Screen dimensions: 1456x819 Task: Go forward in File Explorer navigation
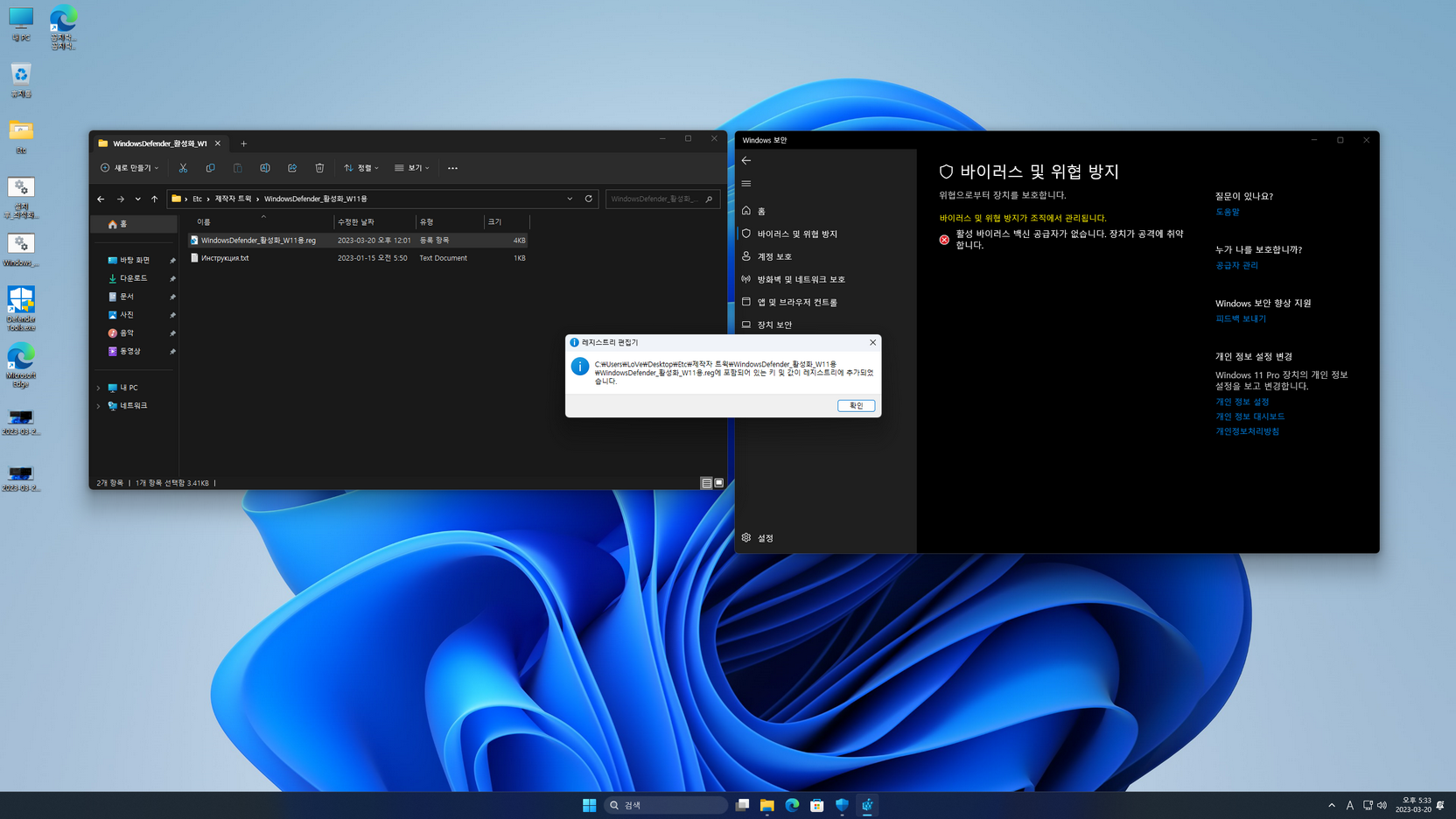pos(121,199)
